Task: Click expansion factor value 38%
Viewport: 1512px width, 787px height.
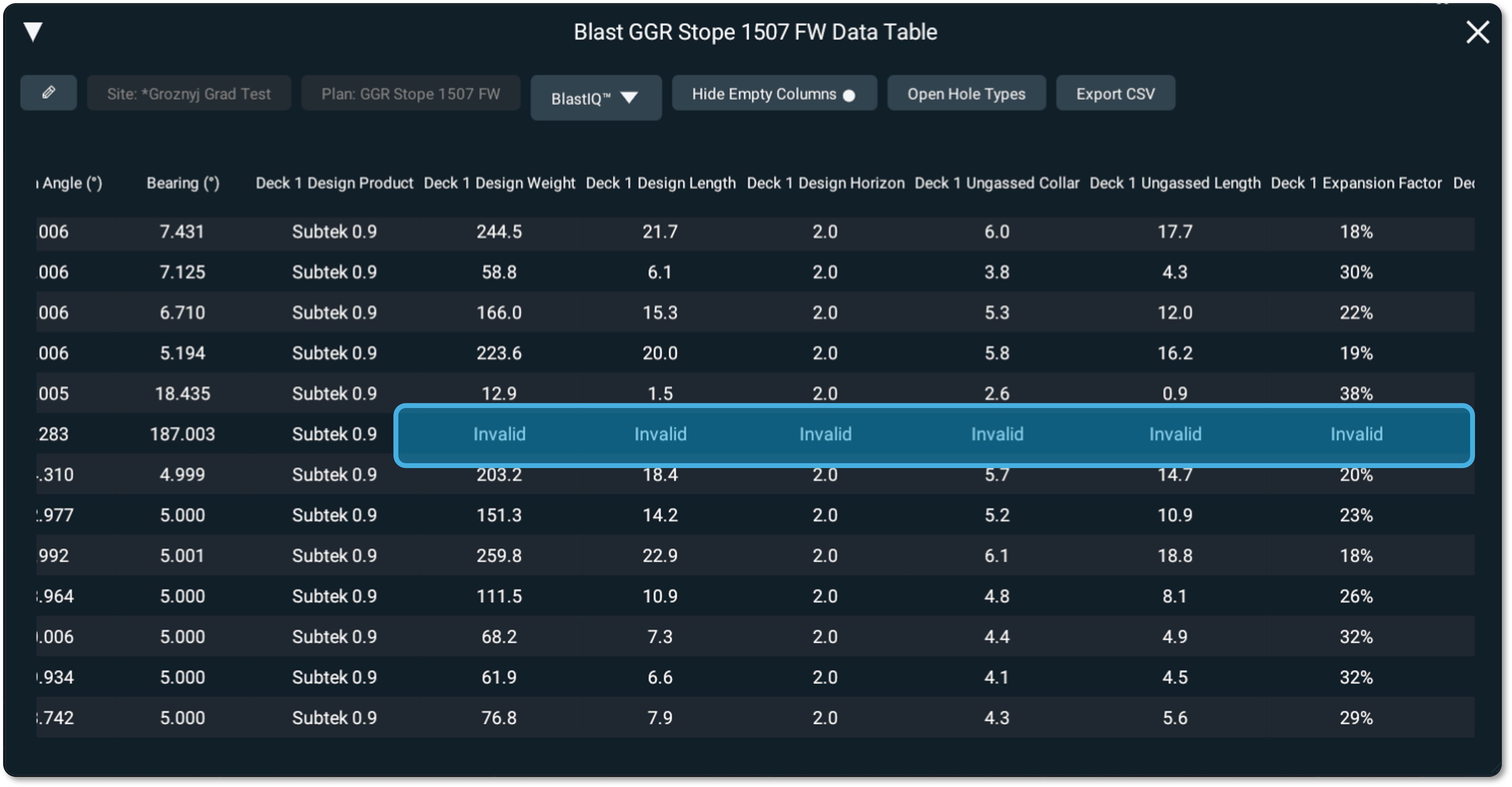Action: click(1356, 393)
